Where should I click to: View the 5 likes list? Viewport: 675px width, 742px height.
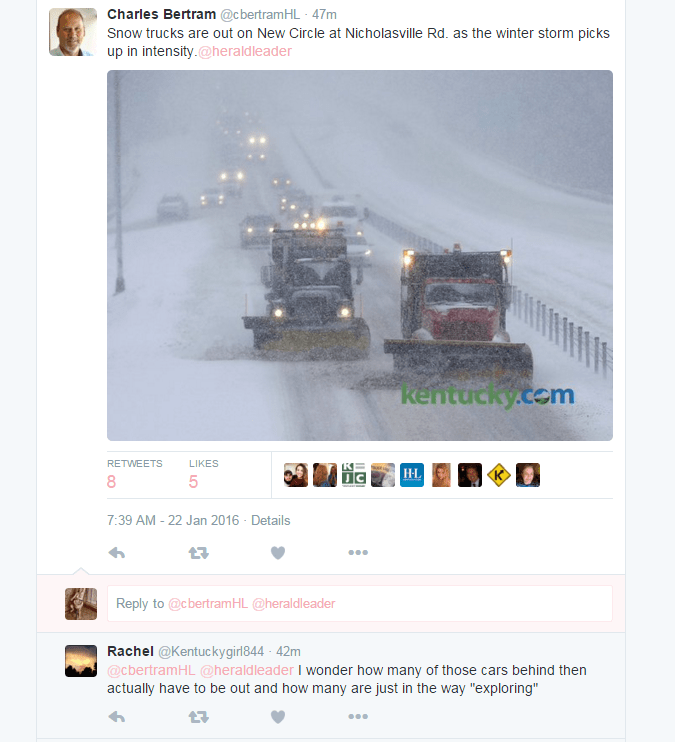tap(204, 474)
